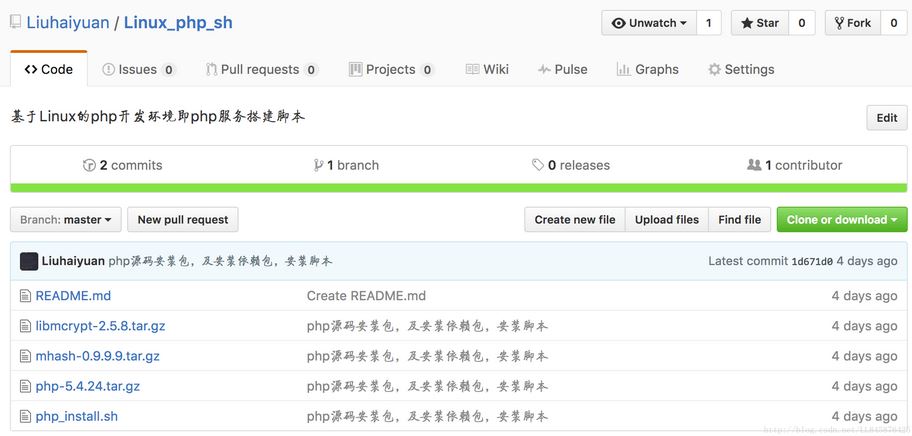Click the people icon beside 1 contributor
This screenshot has width=912, height=436.
pyautogui.click(x=754, y=165)
